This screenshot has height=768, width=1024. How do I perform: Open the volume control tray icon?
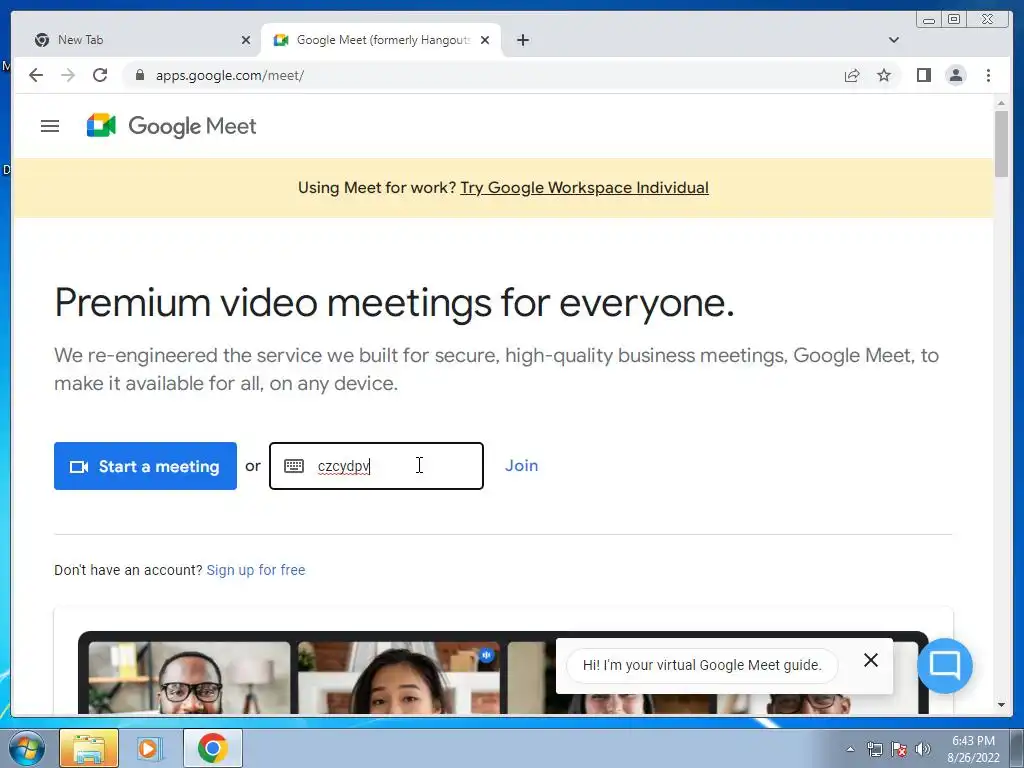pyautogui.click(x=923, y=749)
